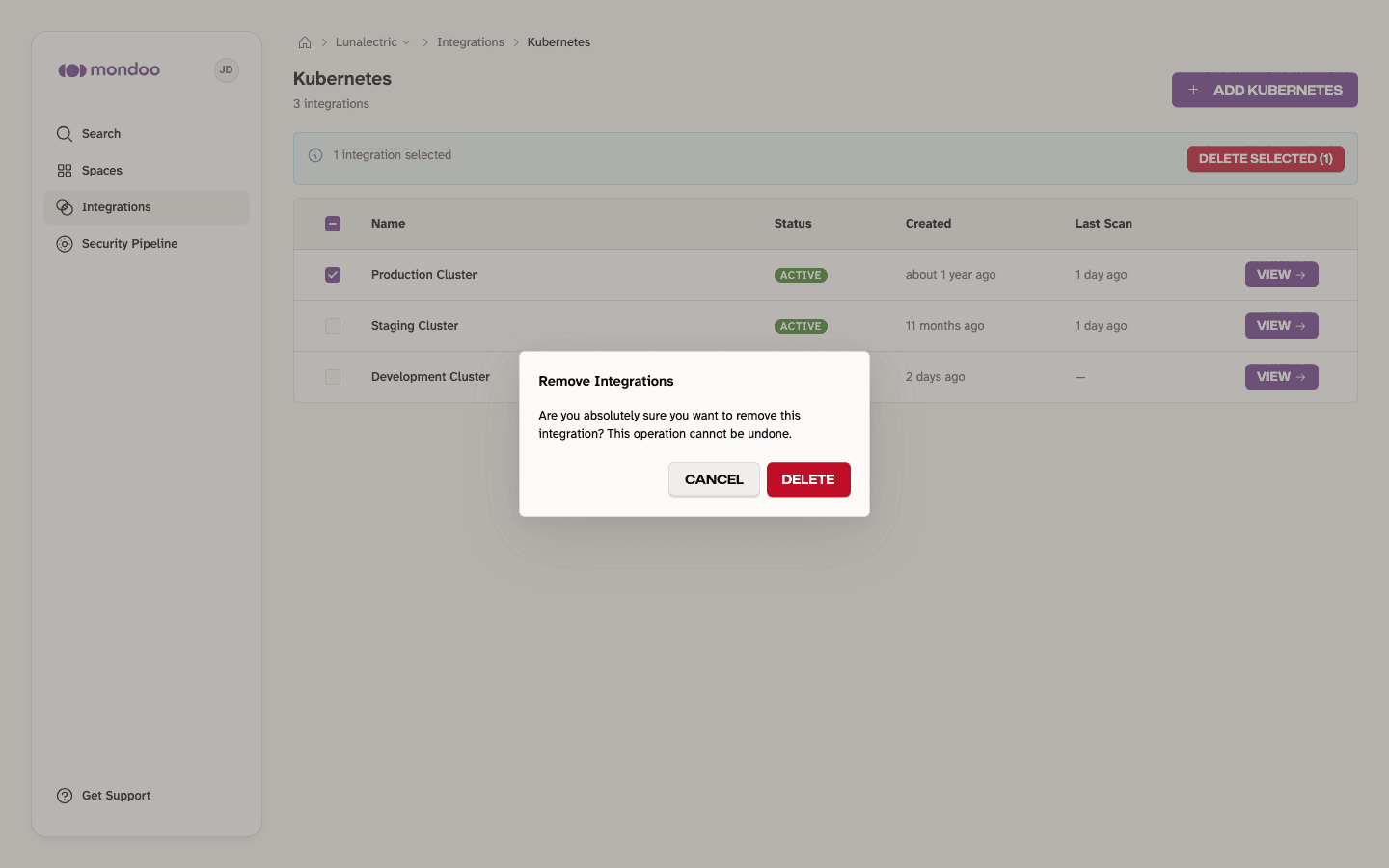Click the Status column header
1389x868 pixels.
coord(793,224)
